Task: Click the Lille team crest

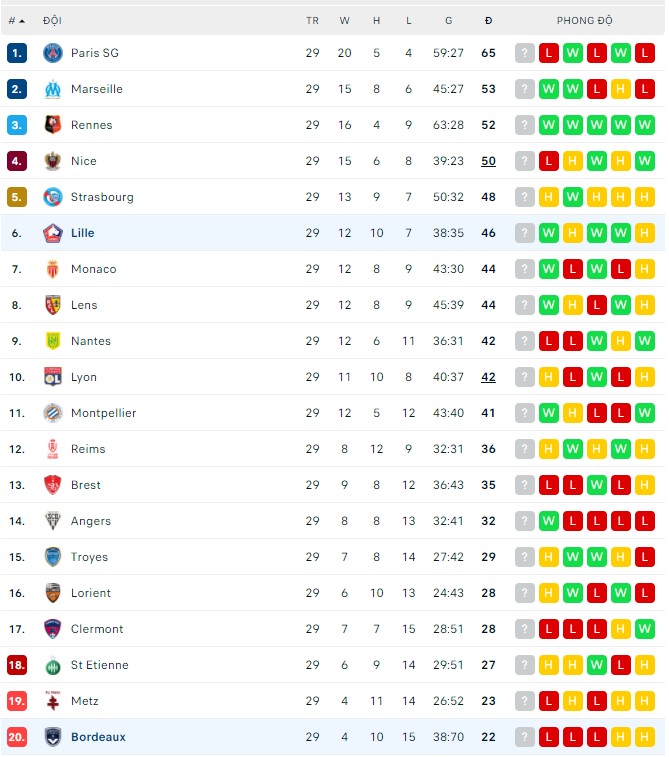Action: pos(53,233)
